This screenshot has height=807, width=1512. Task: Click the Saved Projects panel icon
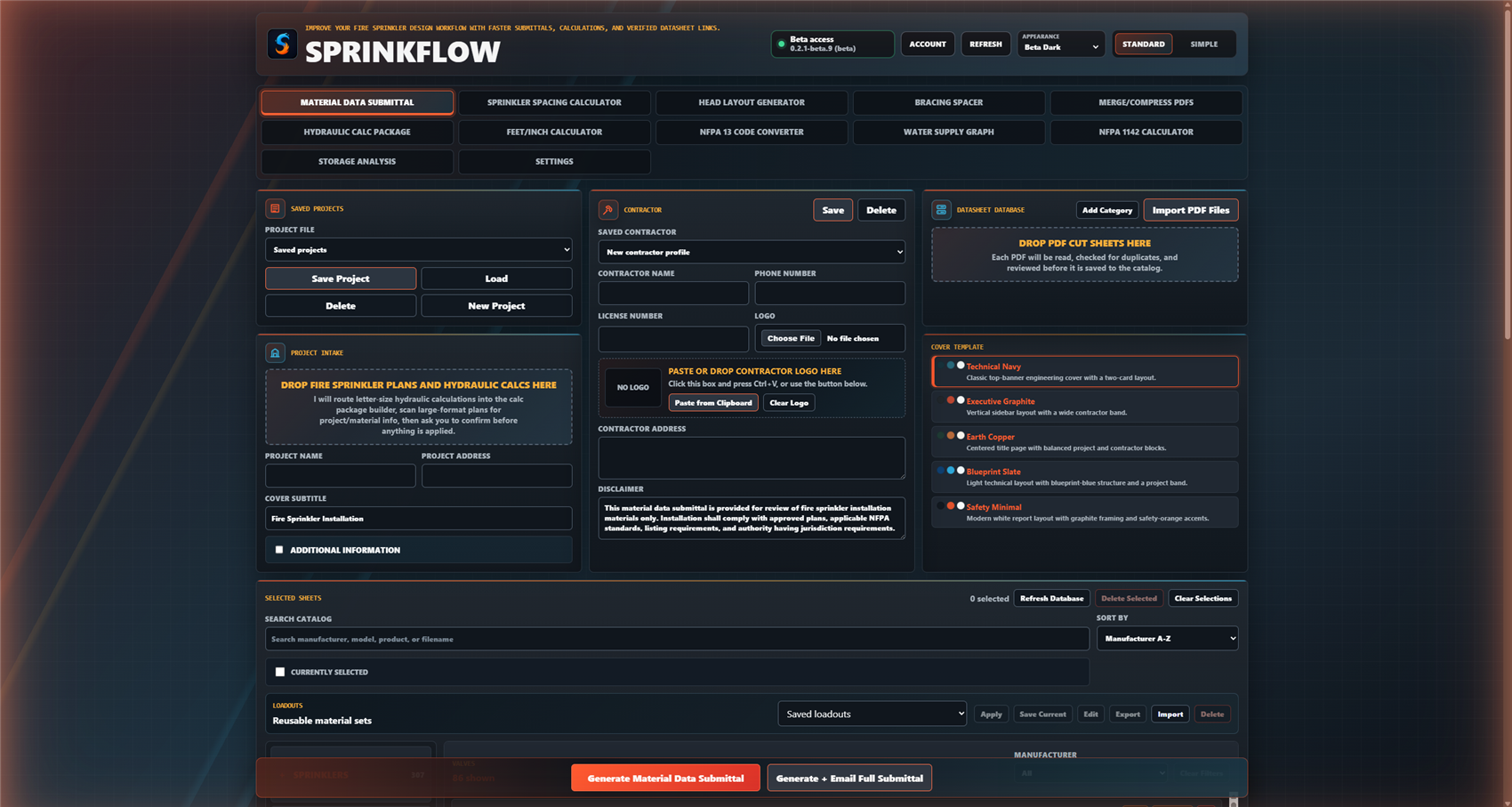[x=275, y=208]
